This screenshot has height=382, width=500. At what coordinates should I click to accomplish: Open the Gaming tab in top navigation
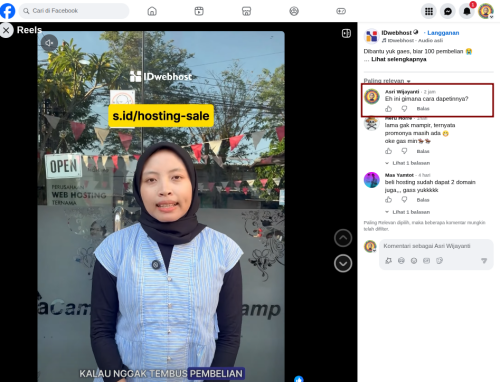coord(341,11)
